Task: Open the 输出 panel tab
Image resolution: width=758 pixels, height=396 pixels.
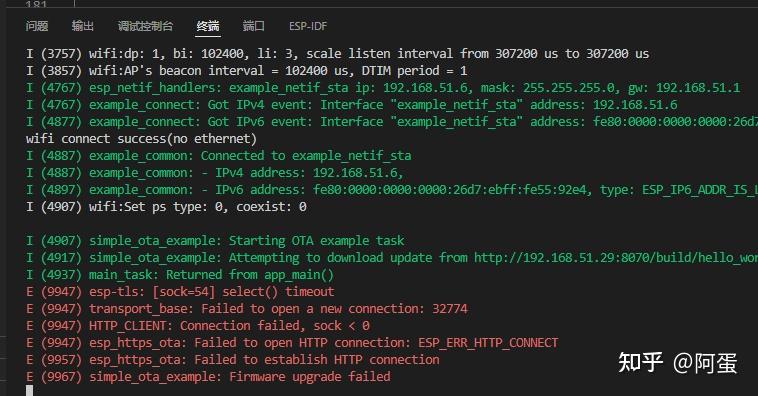Action: click(x=83, y=26)
